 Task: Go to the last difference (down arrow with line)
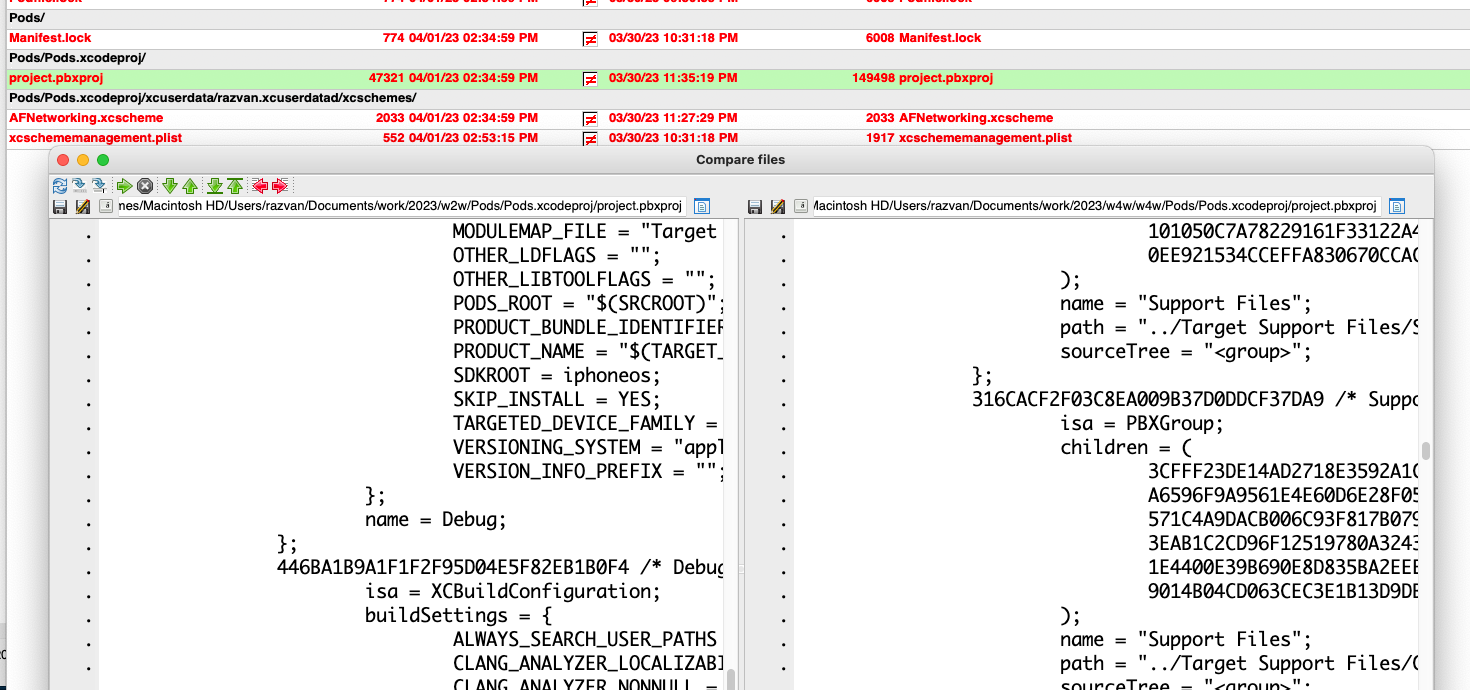pos(212,185)
